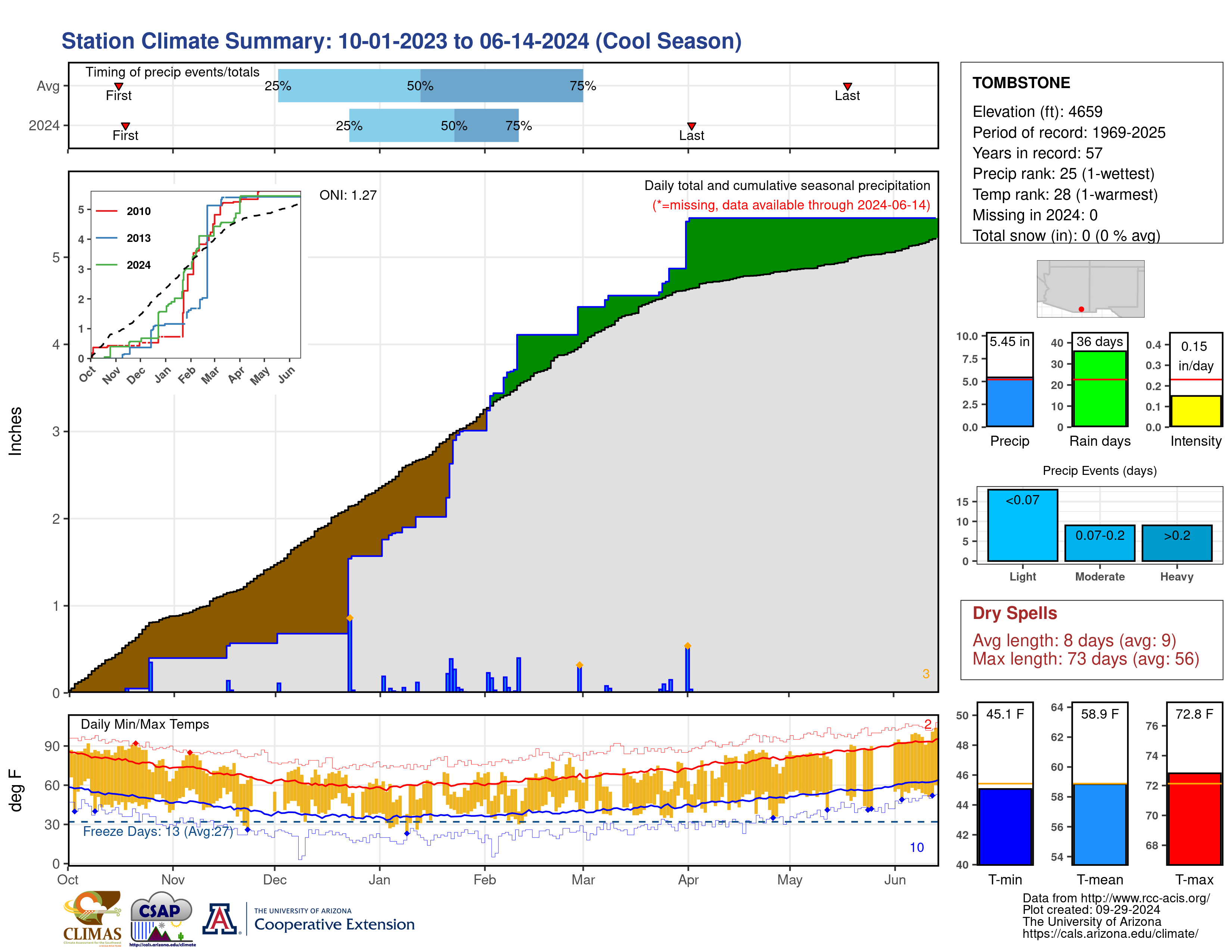Click 'Max length: 73 days (avg: 56)' text
The image size is (1232, 952).
pyautogui.click(x=1086, y=659)
